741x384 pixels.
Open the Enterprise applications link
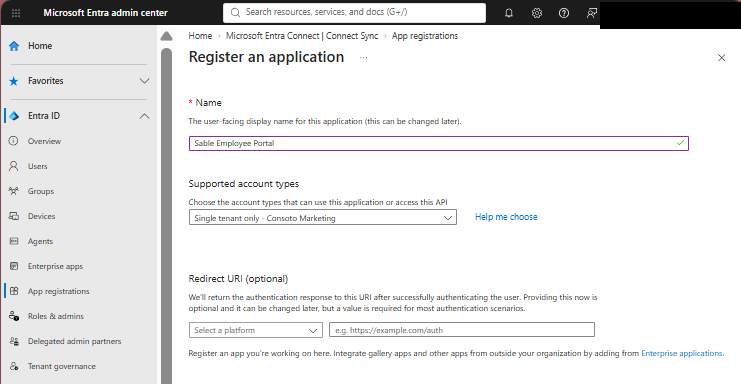tap(681, 353)
